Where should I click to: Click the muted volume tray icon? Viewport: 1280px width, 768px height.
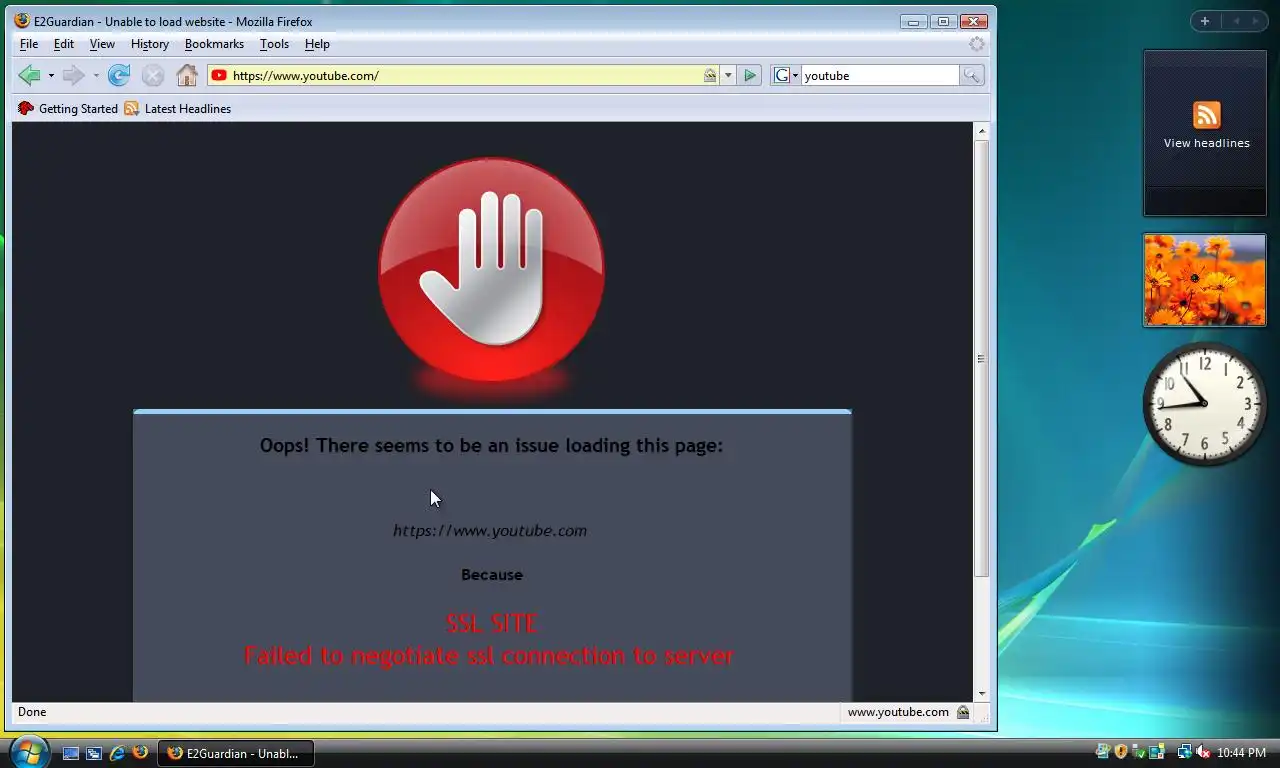click(x=1203, y=752)
